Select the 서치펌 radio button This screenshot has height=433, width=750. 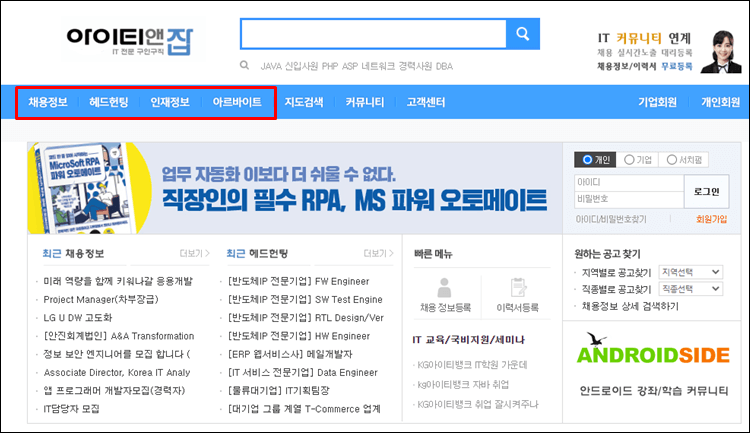point(672,160)
